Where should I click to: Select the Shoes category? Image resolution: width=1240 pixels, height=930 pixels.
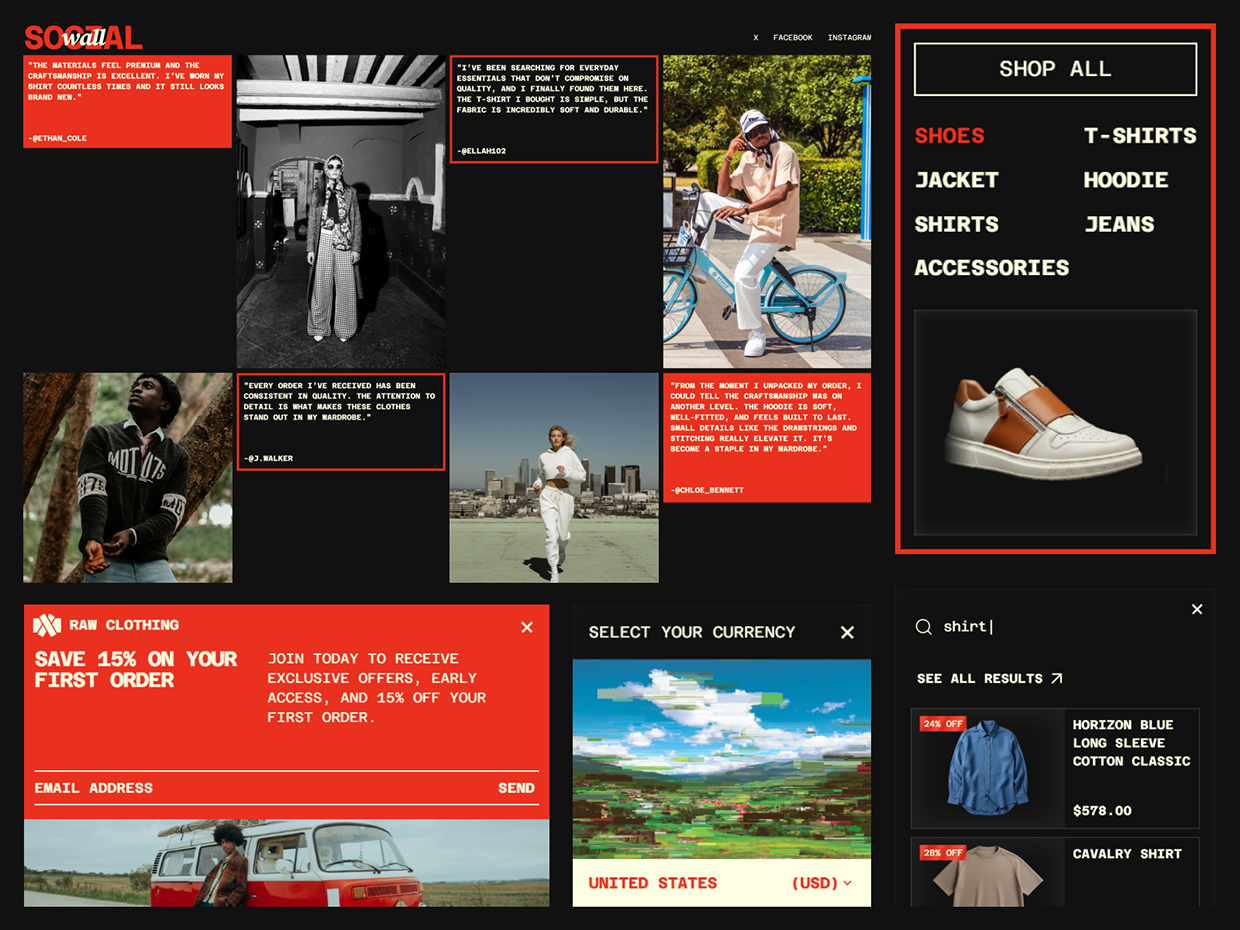coord(949,136)
